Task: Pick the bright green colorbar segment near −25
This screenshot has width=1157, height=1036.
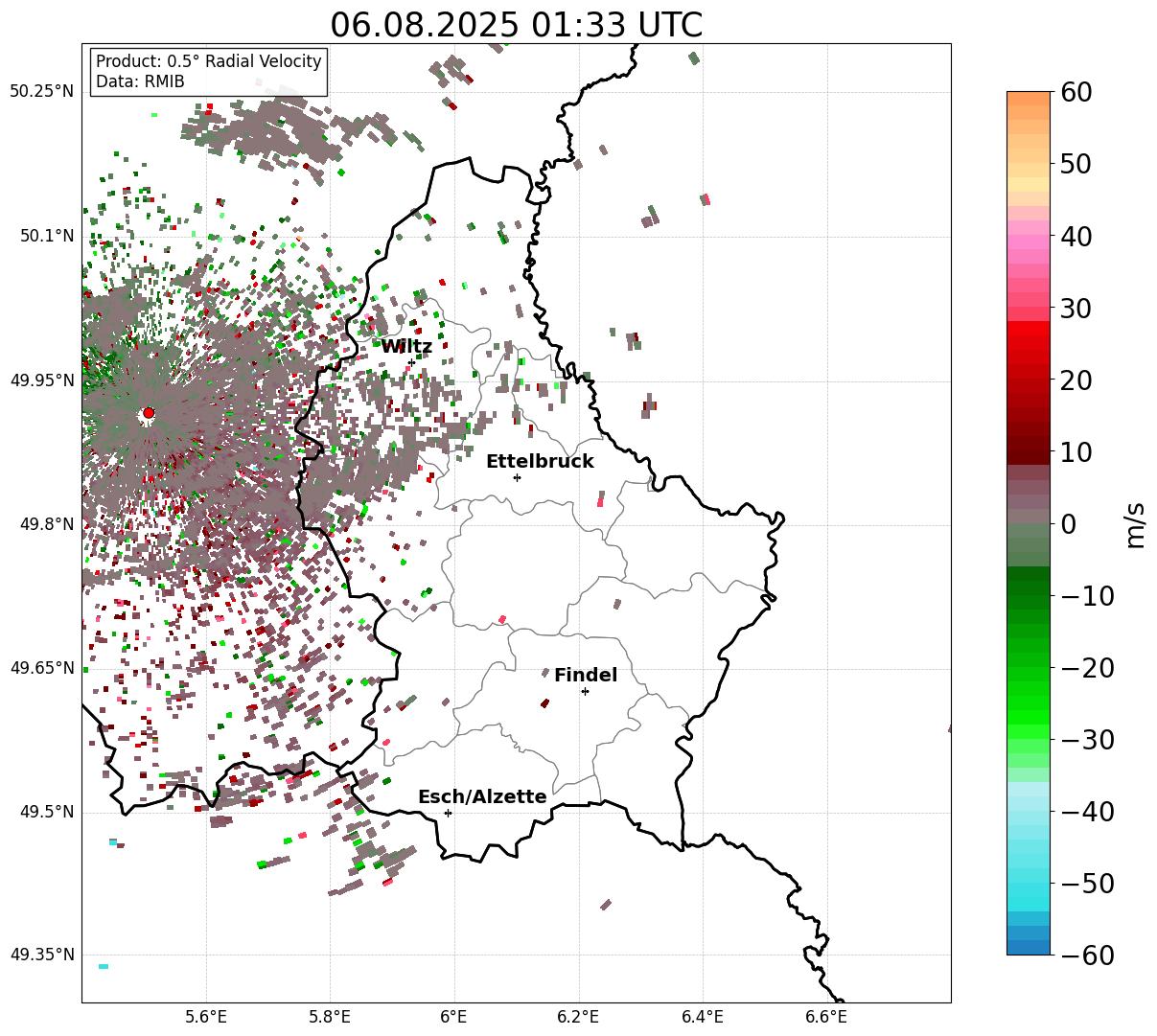Action: pos(1029,703)
